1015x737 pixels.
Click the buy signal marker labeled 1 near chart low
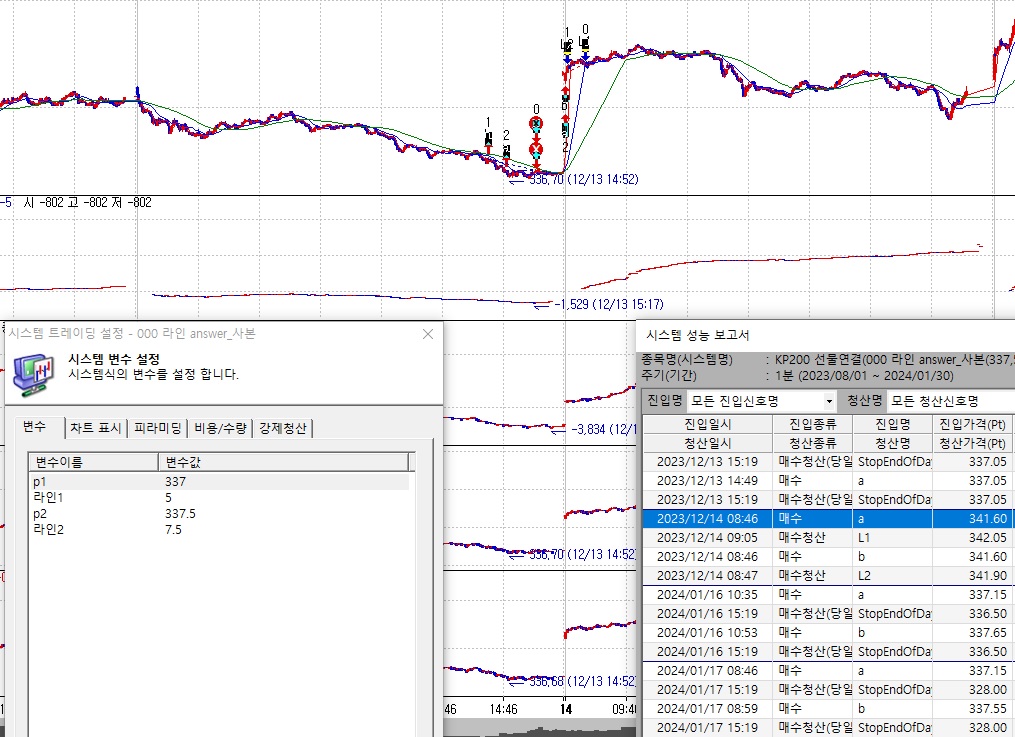[x=489, y=140]
